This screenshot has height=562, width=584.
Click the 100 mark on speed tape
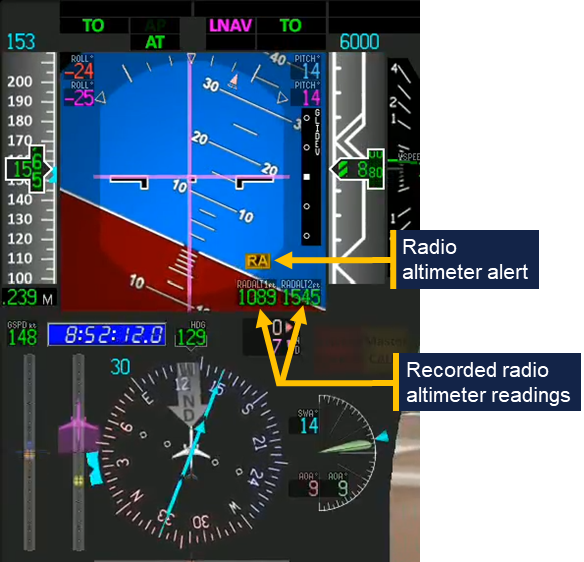click(20, 278)
